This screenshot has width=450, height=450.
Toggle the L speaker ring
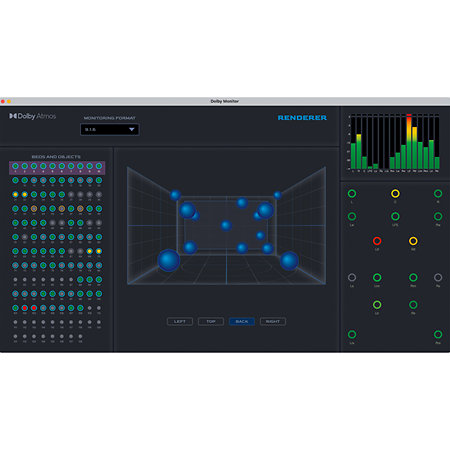(352, 193)
